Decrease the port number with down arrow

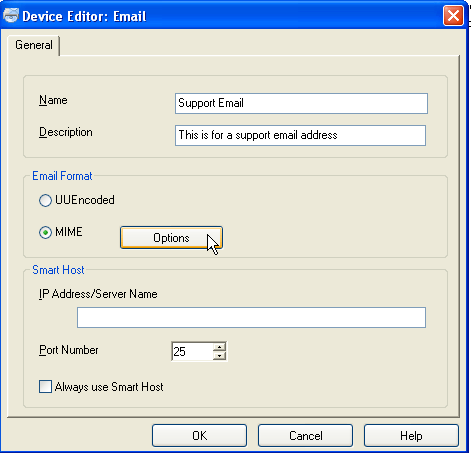(219, 356)
